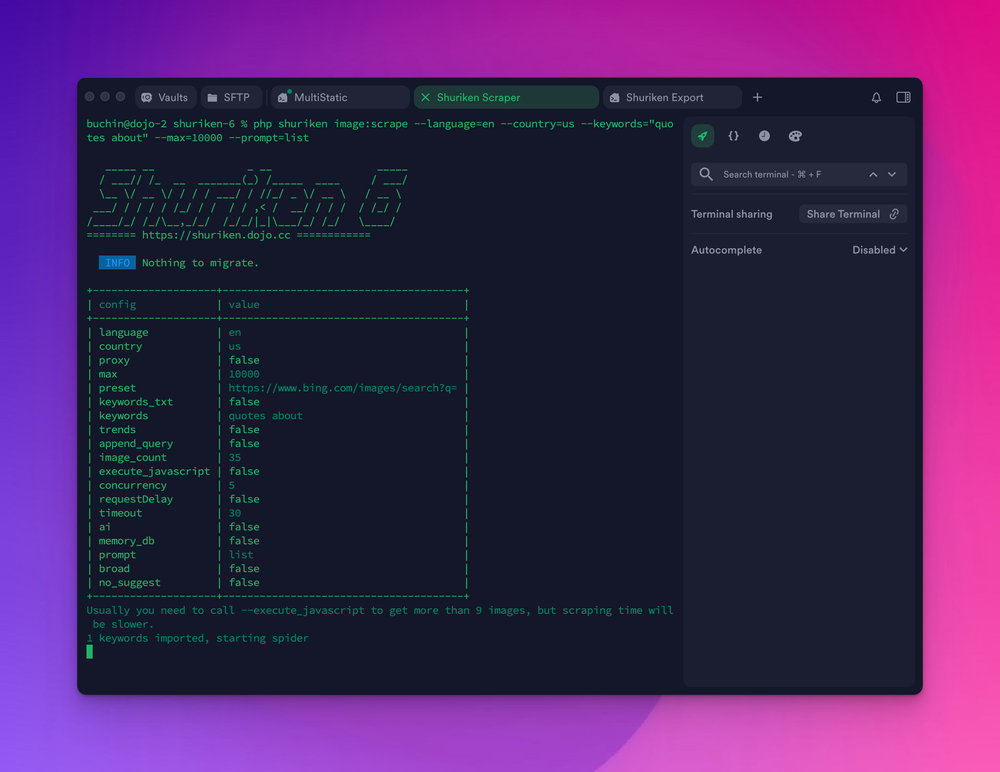This screenshot has width=1000, height=772.
Task: Click the bing.com preset URL value
Action: pos(342,388)
